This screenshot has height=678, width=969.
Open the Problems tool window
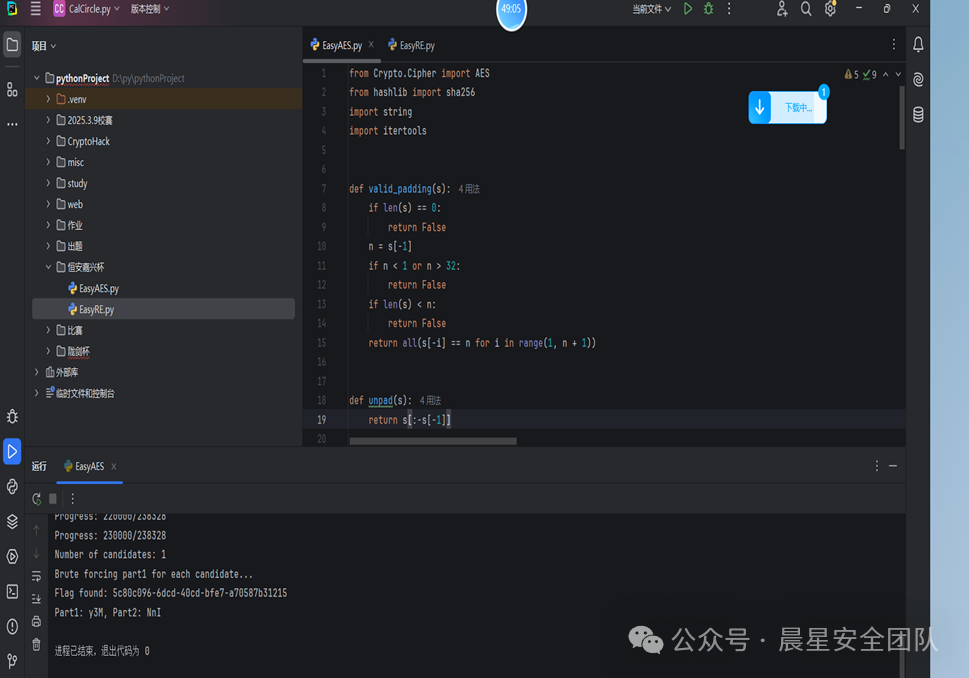tap(12, 626)
